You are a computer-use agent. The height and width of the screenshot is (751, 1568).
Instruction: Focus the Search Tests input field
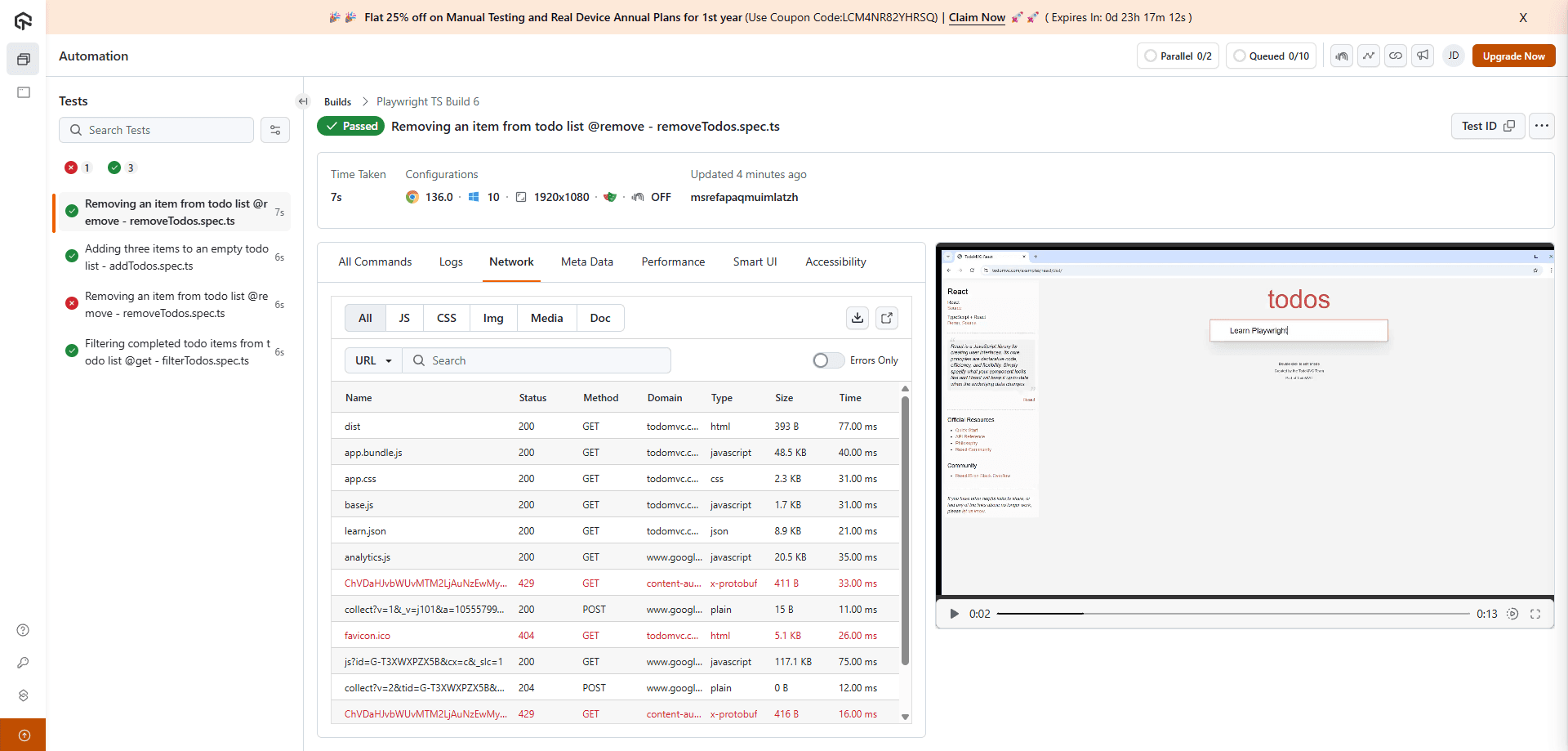point(156,130)
